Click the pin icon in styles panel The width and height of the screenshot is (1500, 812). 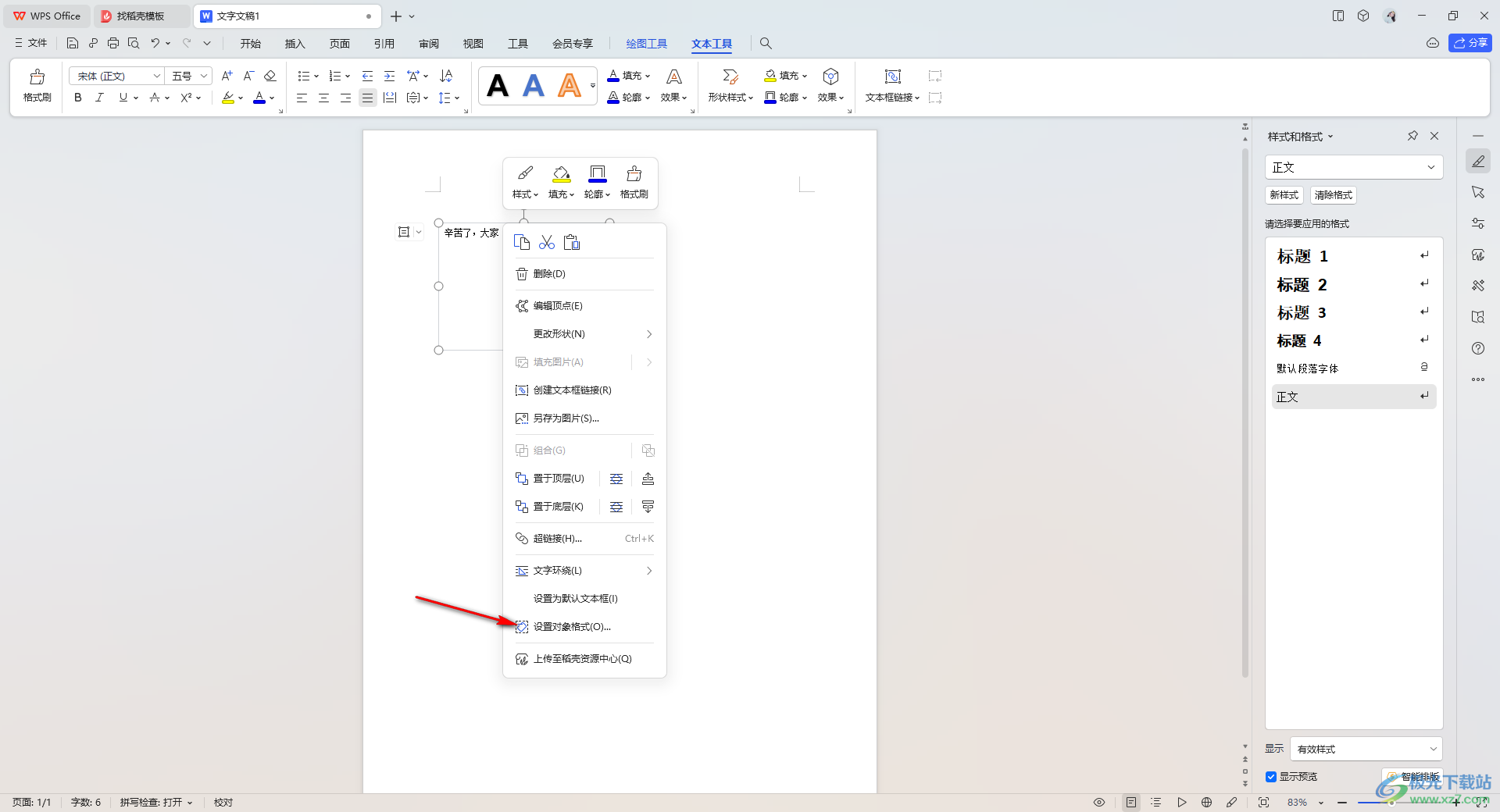(1412, 136)
